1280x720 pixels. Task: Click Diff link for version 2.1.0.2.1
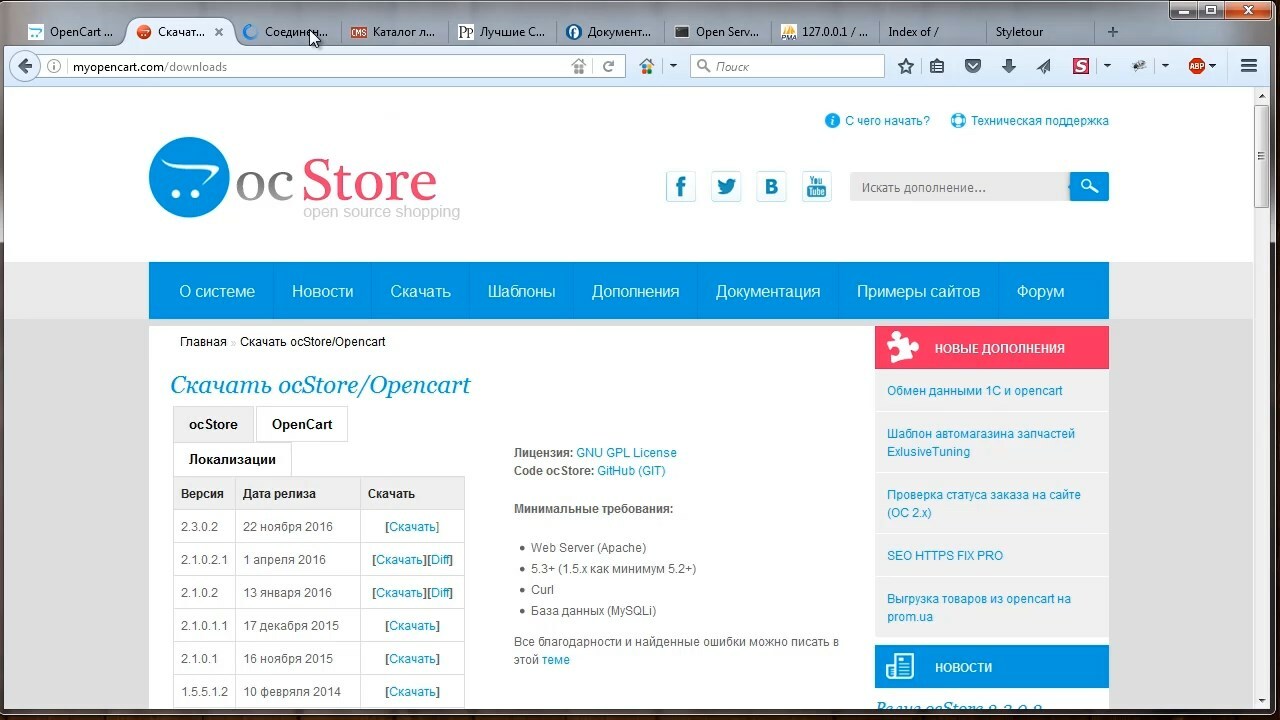[440, 560]
